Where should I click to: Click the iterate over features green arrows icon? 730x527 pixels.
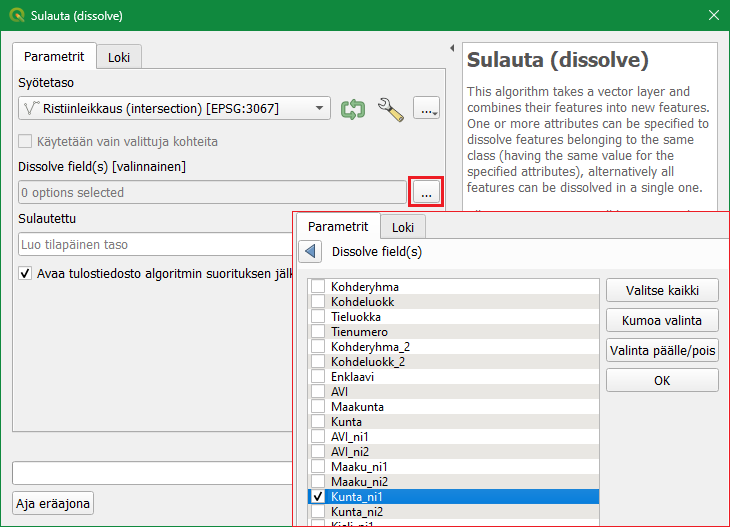pos(353,109)
